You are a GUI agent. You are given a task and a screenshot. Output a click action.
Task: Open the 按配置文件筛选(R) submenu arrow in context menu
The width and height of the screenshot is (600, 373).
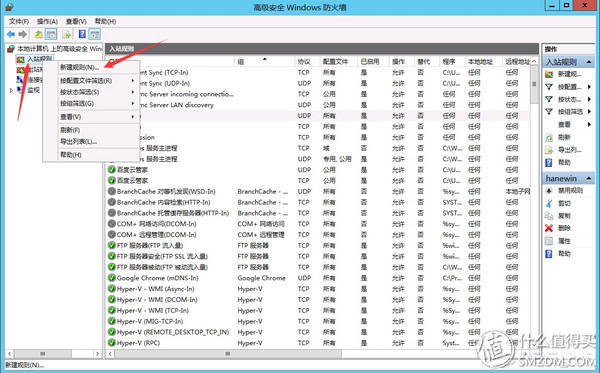point(132,81)
